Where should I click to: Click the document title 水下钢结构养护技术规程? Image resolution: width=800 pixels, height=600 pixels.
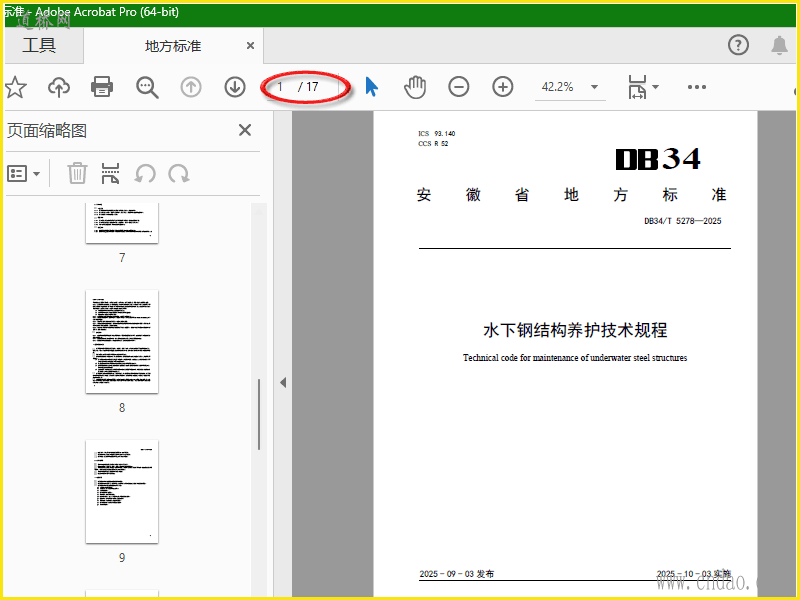pyautogui.click(x=575, y=330)
